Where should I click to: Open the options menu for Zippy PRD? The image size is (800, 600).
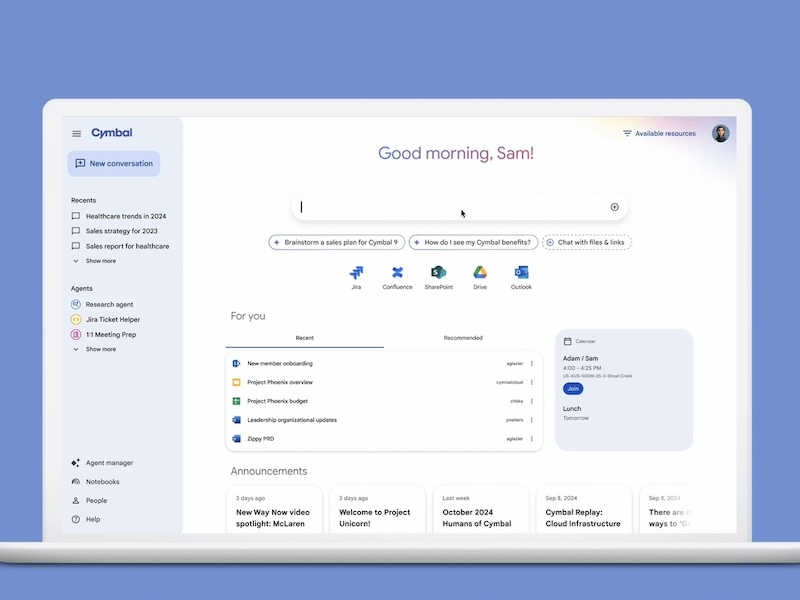click(532, 437)
